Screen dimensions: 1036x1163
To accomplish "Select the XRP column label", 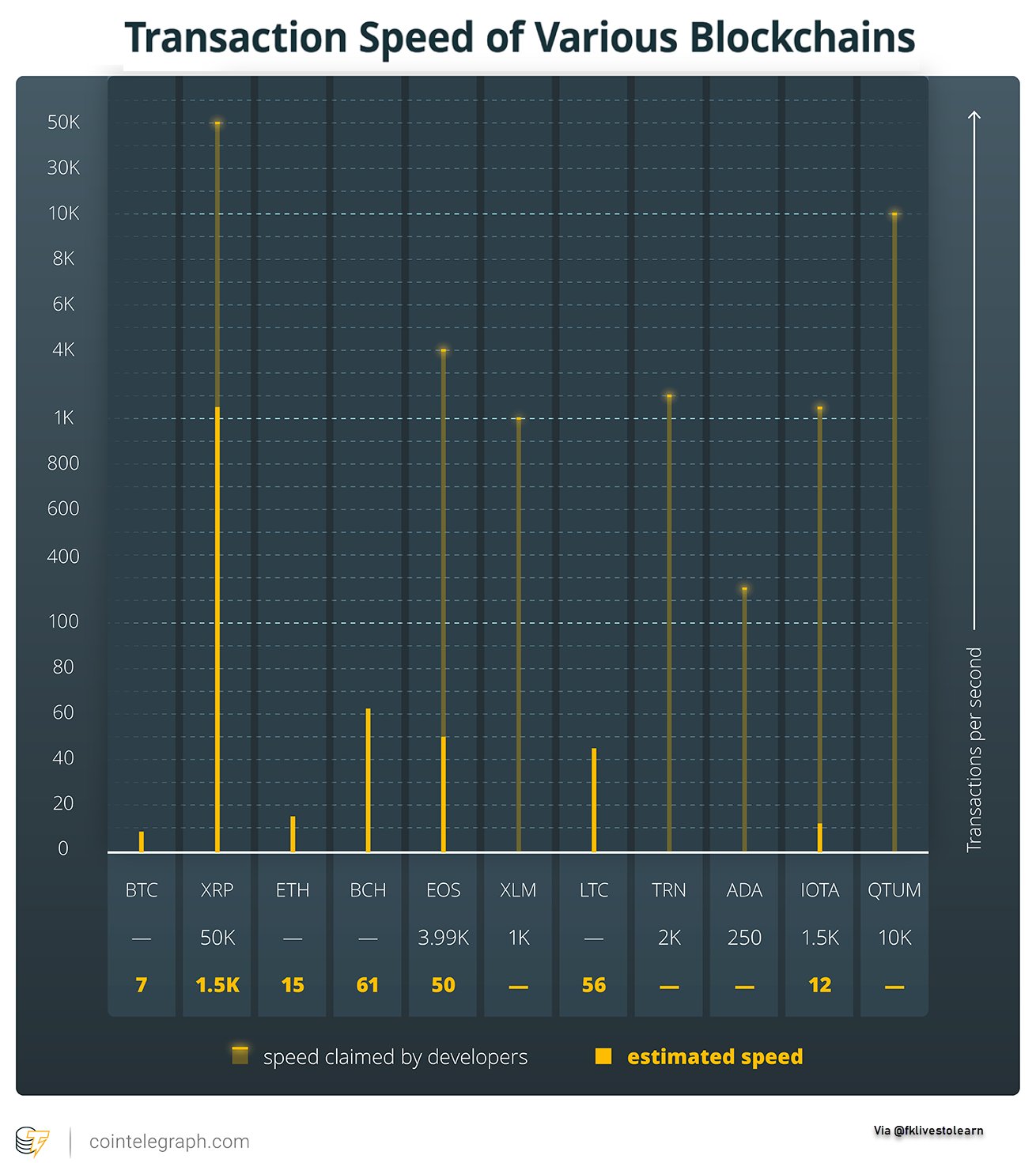I will coord(217,890).
